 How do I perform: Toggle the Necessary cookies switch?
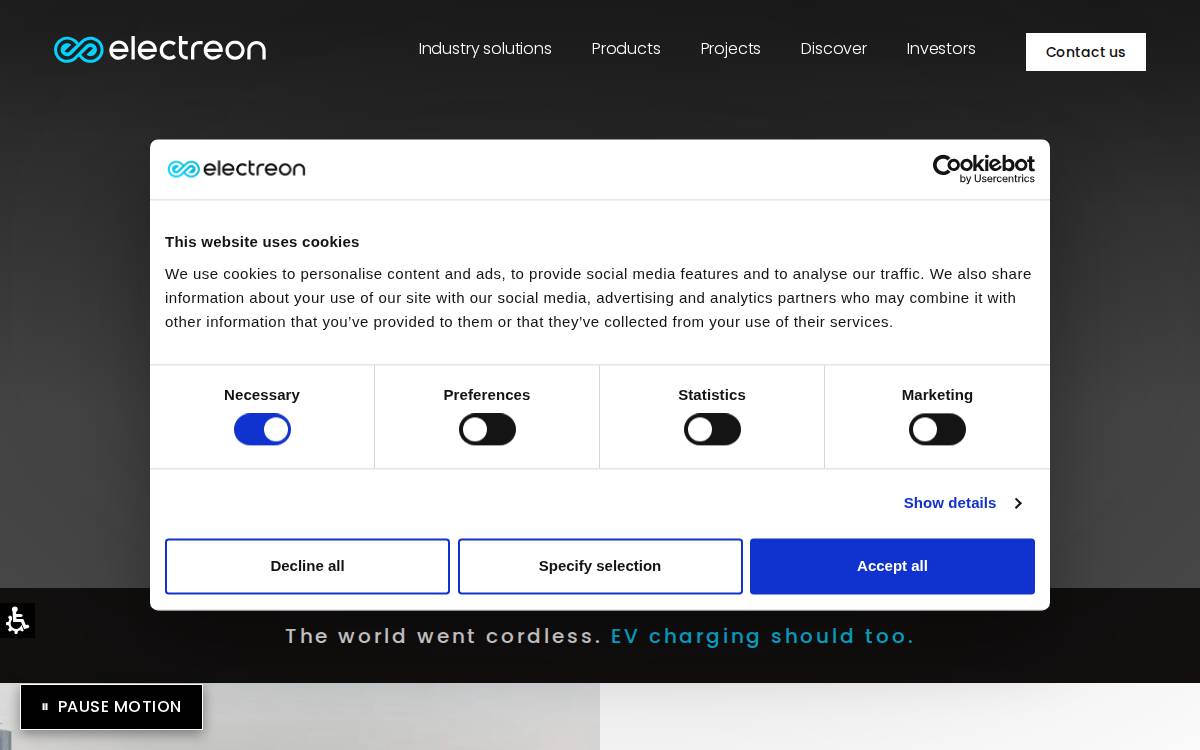click(x=262, y=430)
